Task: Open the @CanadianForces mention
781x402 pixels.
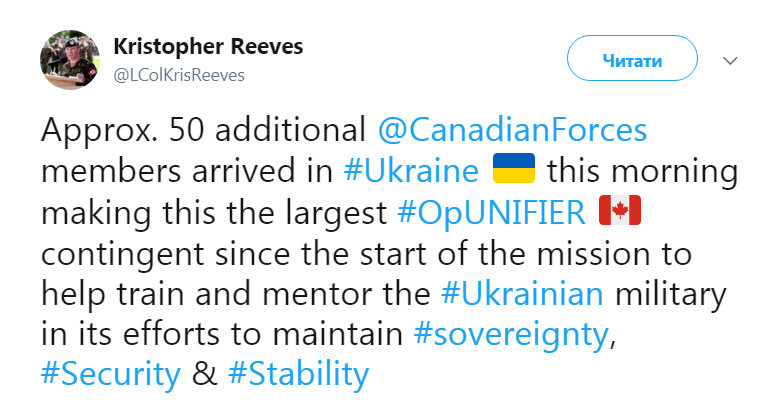Action: point(512,130)
